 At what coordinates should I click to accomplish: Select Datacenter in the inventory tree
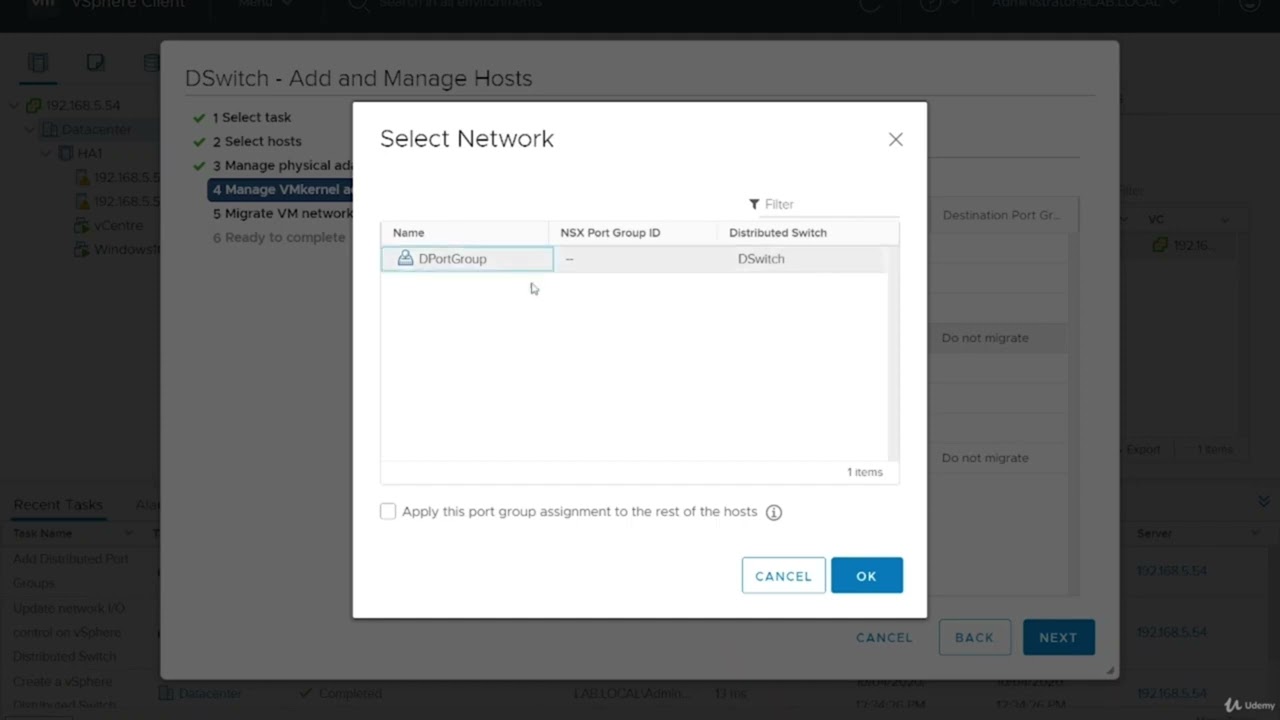(96, 129)
